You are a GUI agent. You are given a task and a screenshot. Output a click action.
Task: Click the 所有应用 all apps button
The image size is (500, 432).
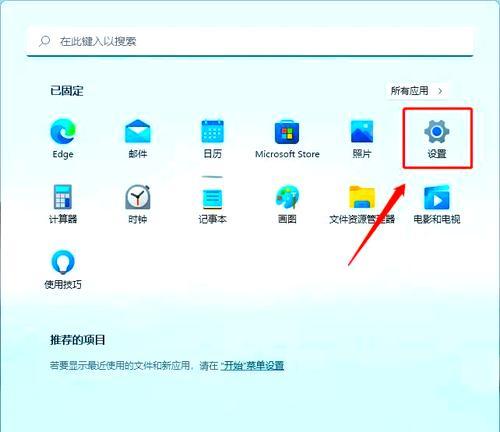[x=416, y=91]
